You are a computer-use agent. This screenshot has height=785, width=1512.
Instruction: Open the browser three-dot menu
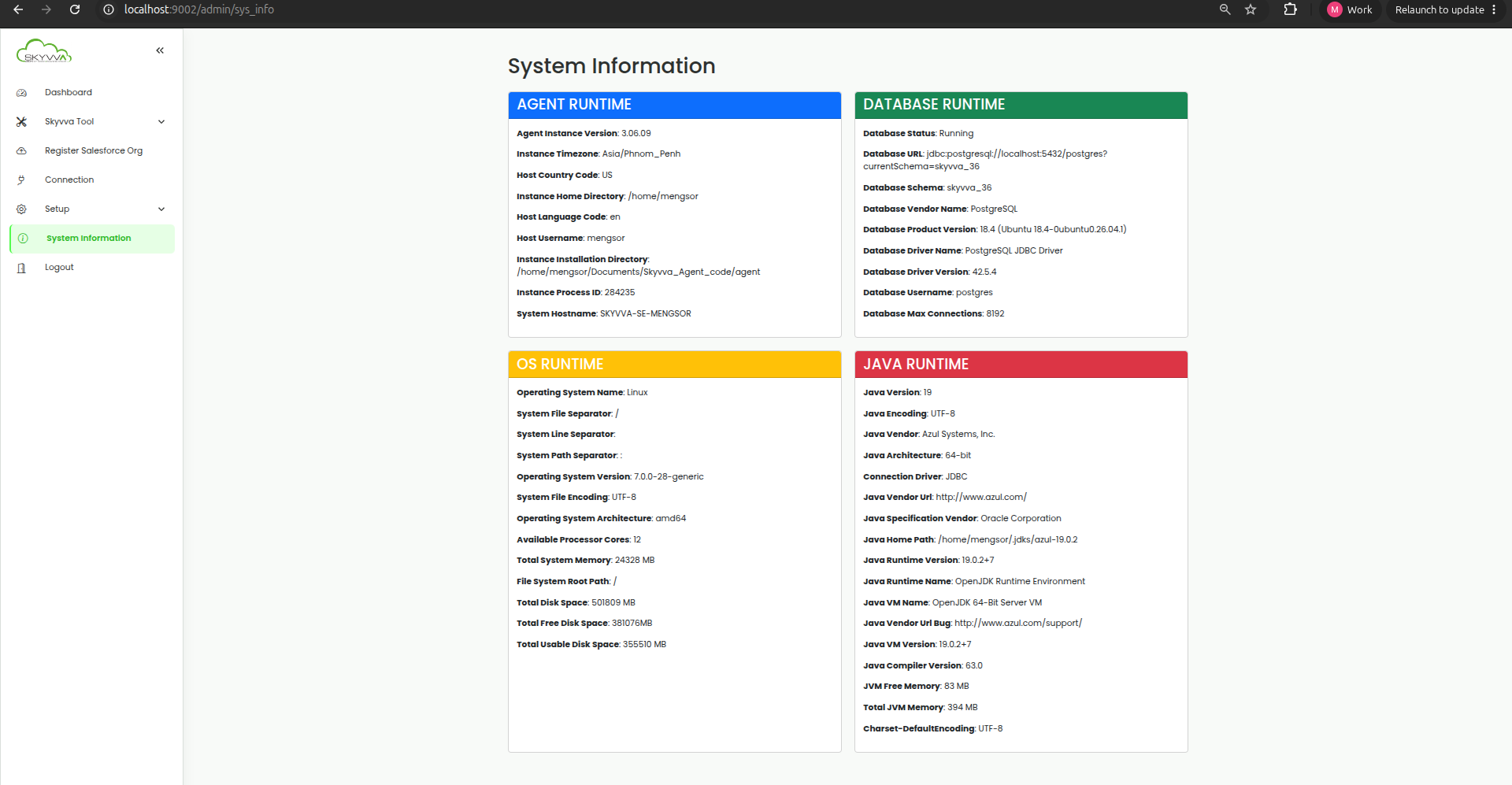1494,9
